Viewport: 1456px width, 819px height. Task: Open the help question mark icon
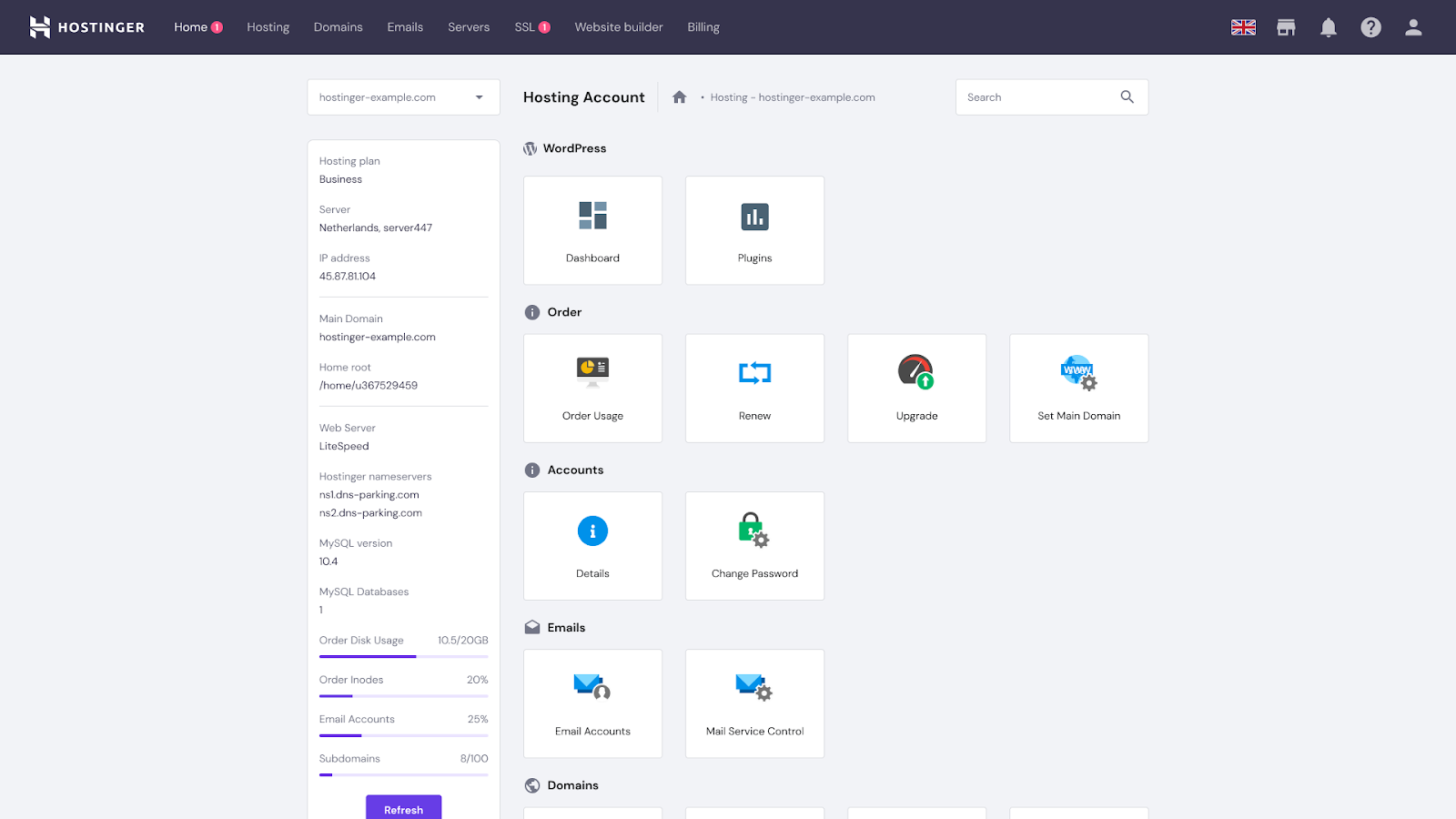click(x=1370, y=27)
